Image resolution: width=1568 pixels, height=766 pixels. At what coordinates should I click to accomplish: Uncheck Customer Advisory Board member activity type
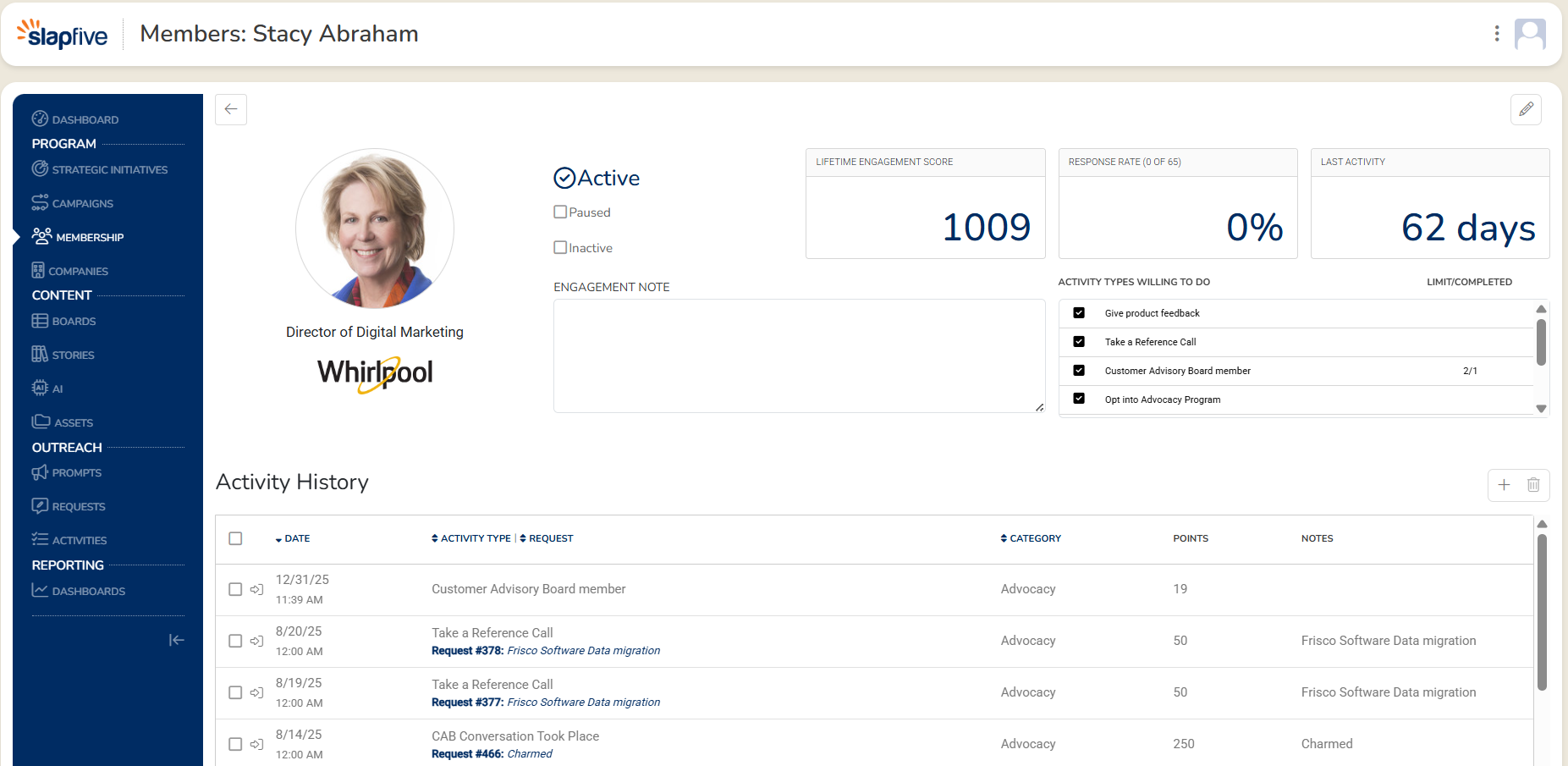click(1079, 370)
